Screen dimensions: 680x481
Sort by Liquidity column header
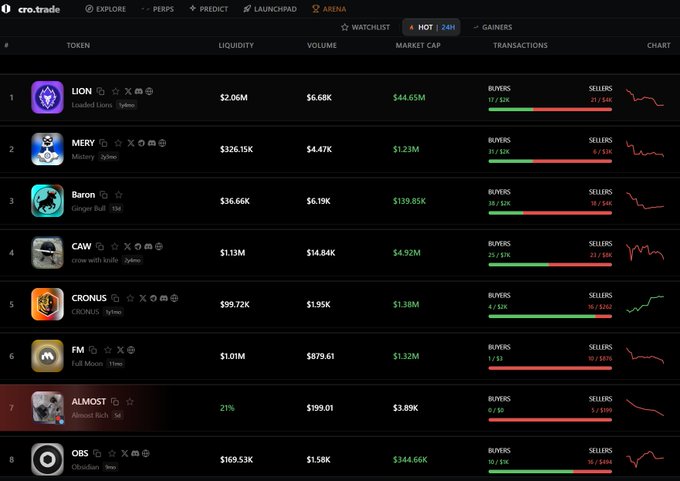(x=236, y=45)
